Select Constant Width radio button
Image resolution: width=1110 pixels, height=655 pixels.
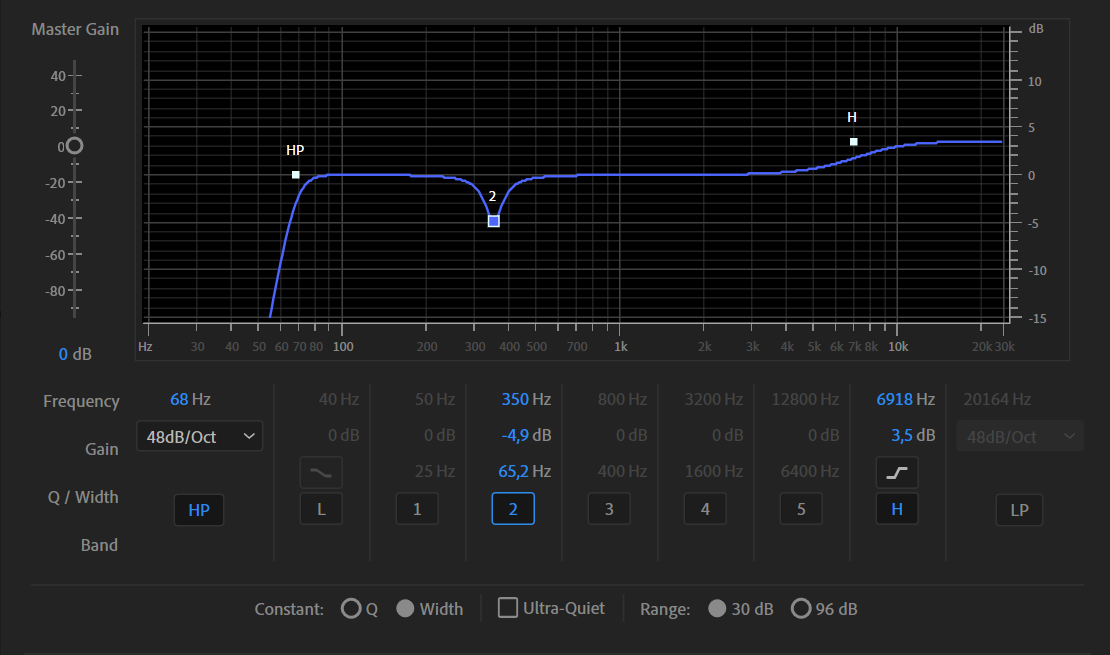point(405,608)
